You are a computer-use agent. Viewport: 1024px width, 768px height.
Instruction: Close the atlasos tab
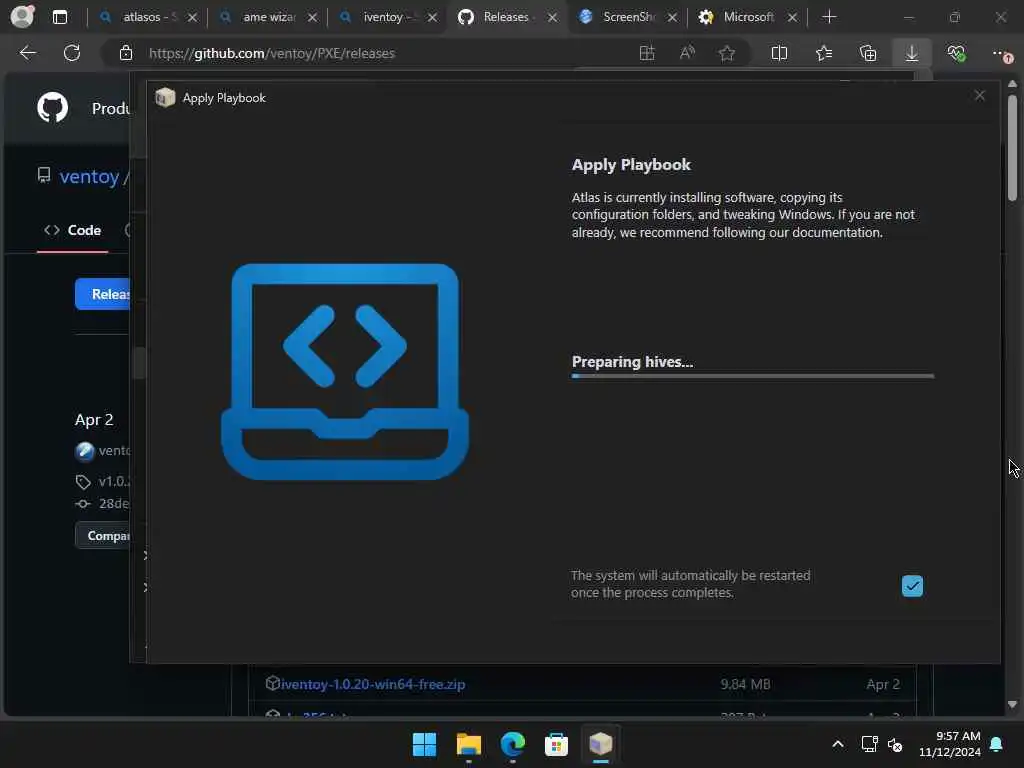click(x=192, y=18)
